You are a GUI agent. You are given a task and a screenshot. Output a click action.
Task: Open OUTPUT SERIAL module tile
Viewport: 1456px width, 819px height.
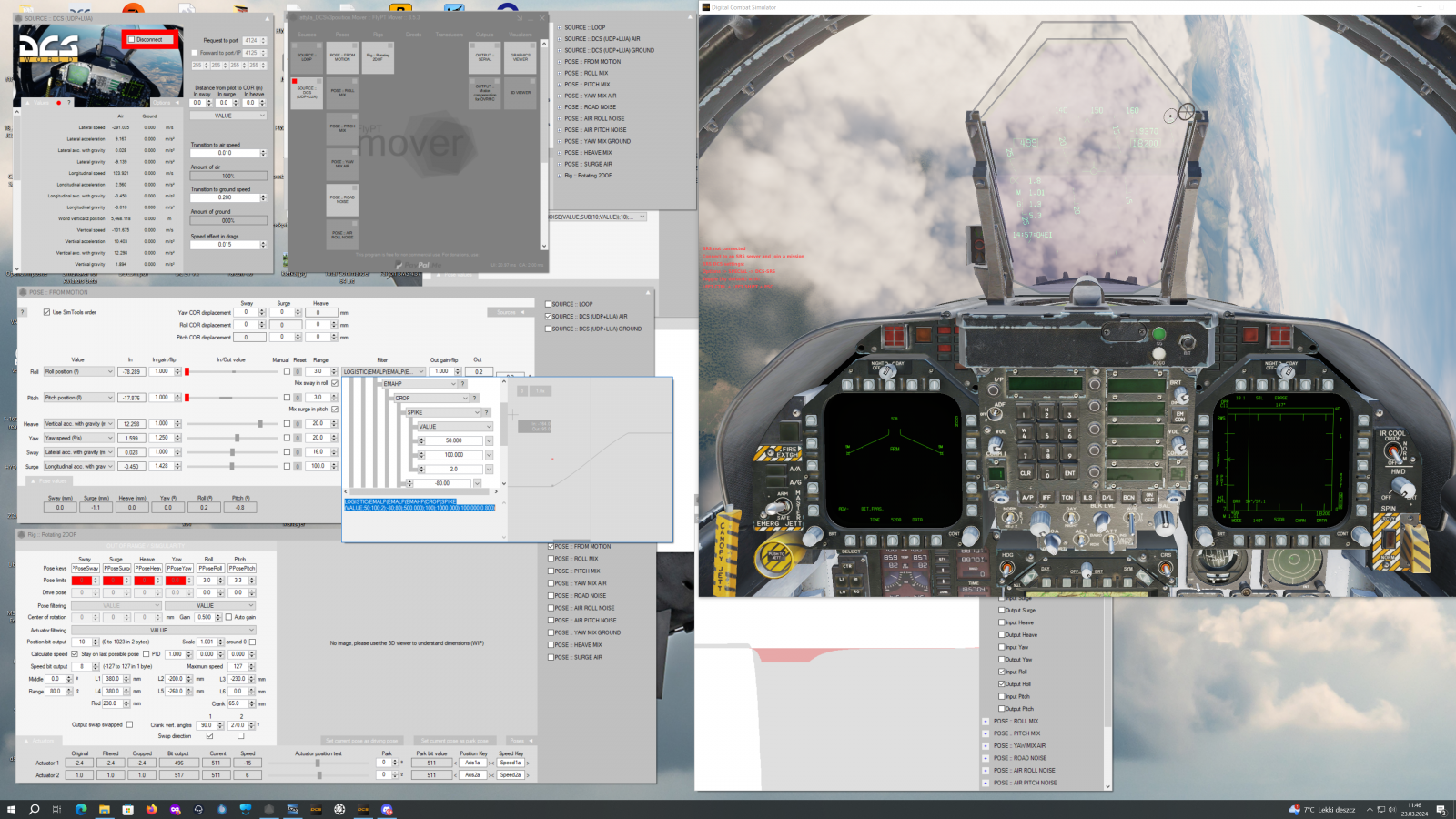pos(485,56)
